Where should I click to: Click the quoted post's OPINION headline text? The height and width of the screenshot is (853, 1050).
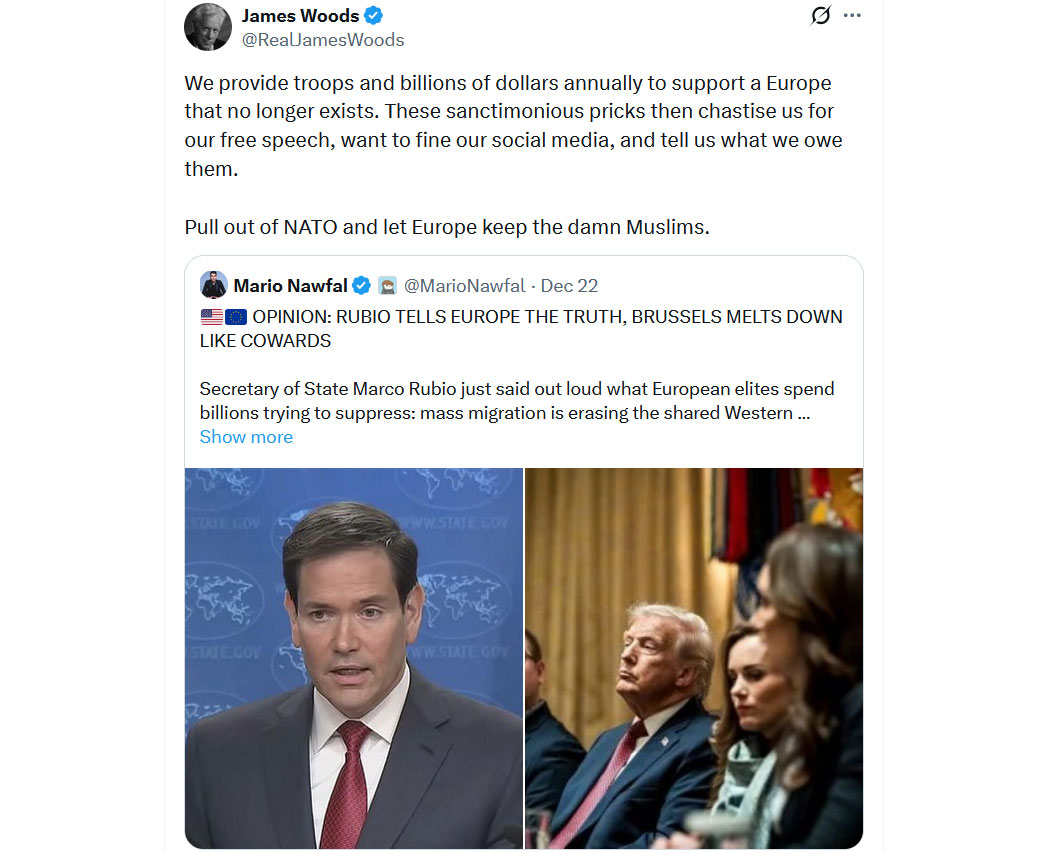pyautogui.click(x=521, y=329)
